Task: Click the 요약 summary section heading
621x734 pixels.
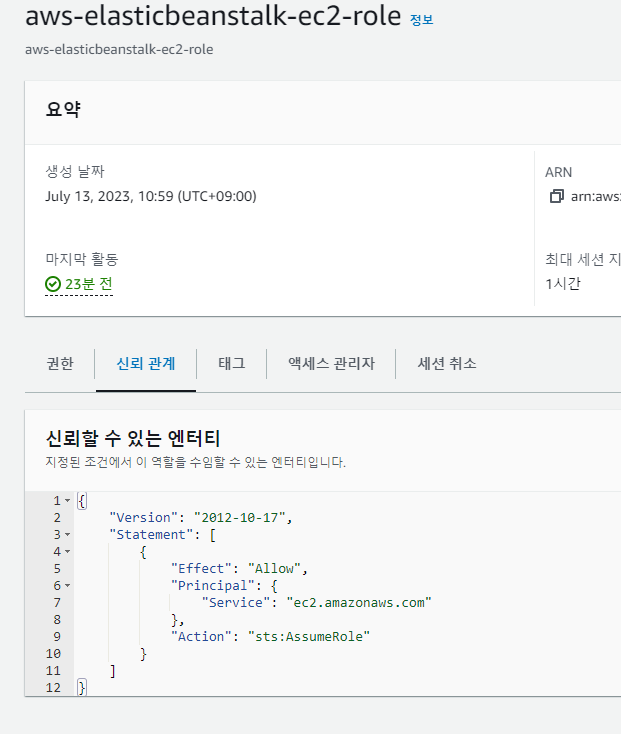Action: [x=63, y=110]
